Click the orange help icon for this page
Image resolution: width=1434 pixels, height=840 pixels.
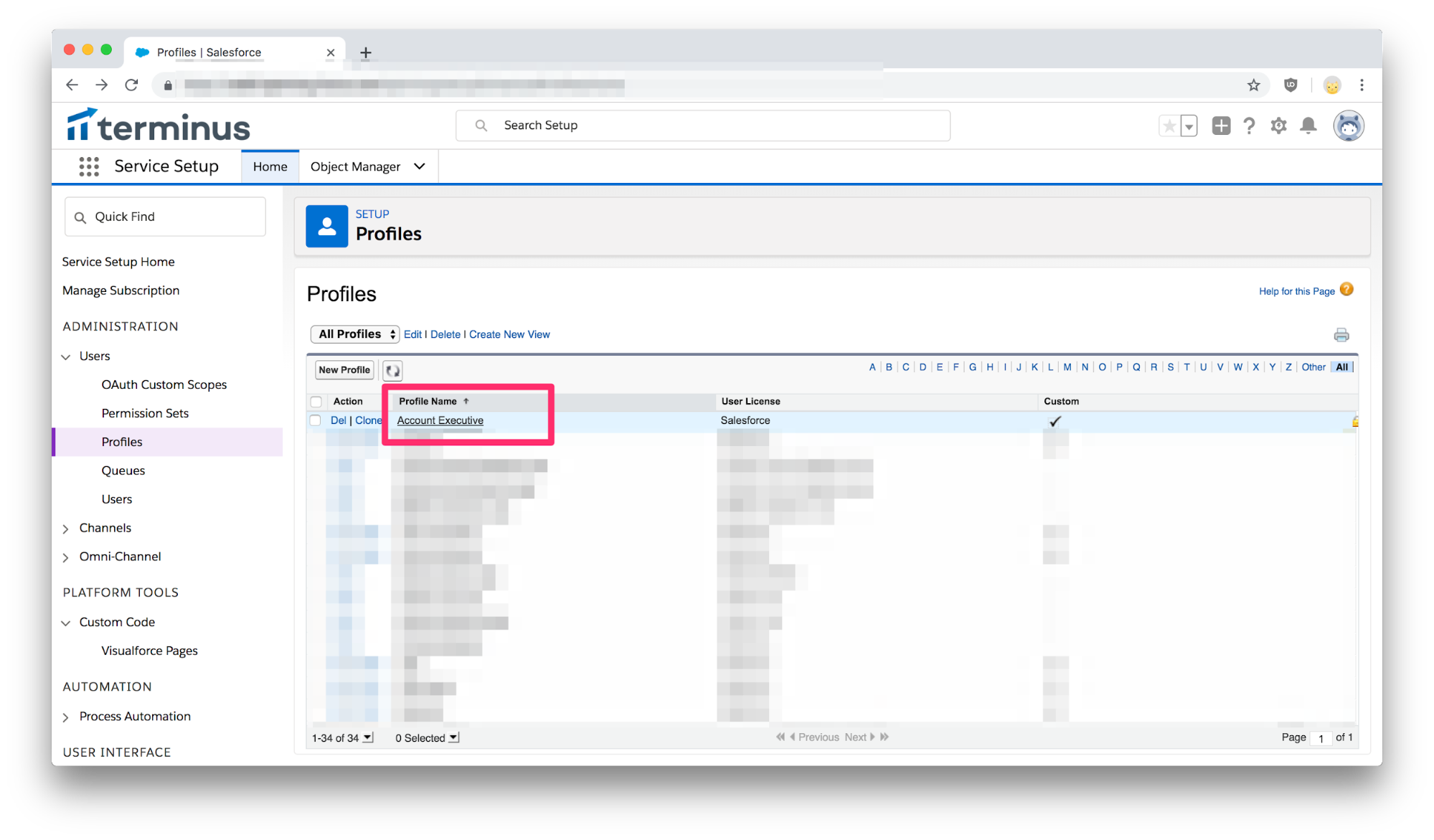point(1346,290)
